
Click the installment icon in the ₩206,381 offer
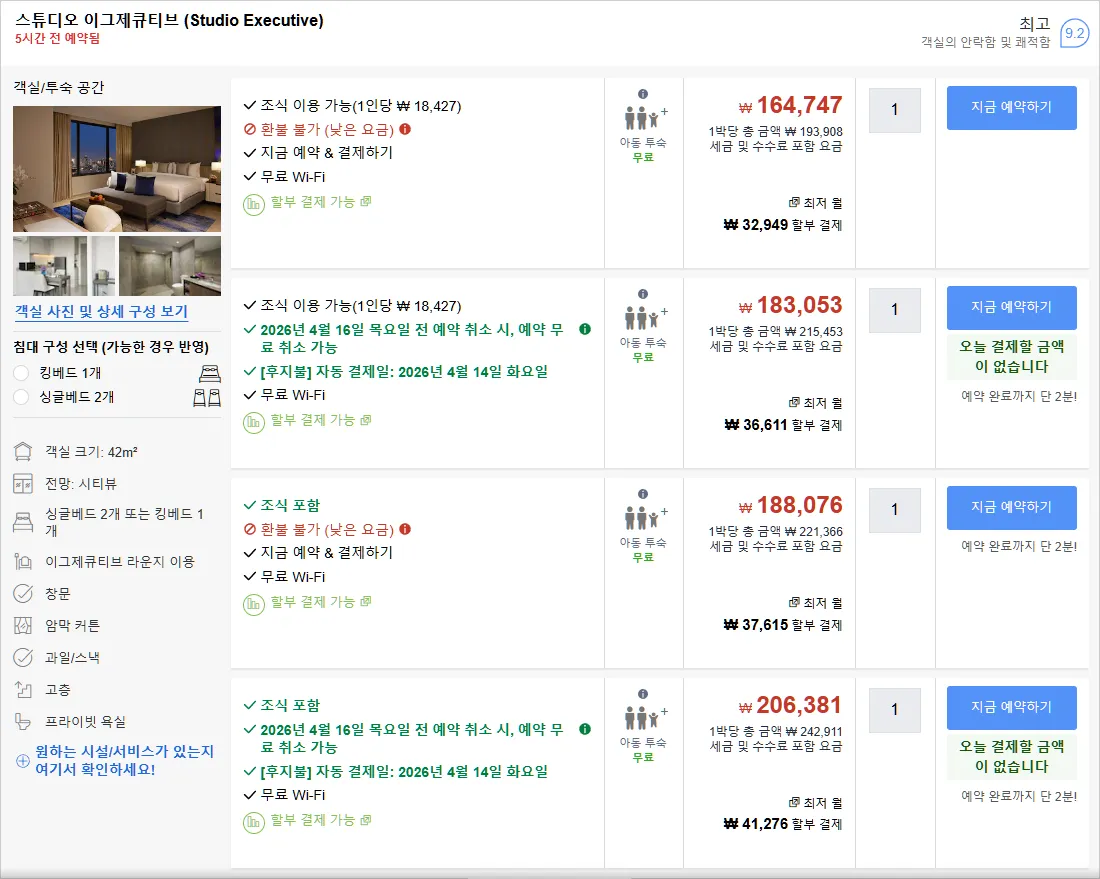point(253,822)
